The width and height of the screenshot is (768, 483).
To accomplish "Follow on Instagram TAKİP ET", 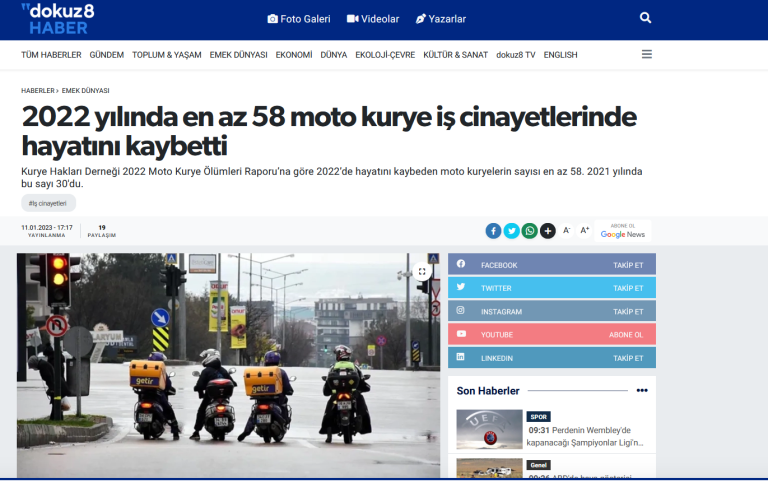I will tap(628, 312).
